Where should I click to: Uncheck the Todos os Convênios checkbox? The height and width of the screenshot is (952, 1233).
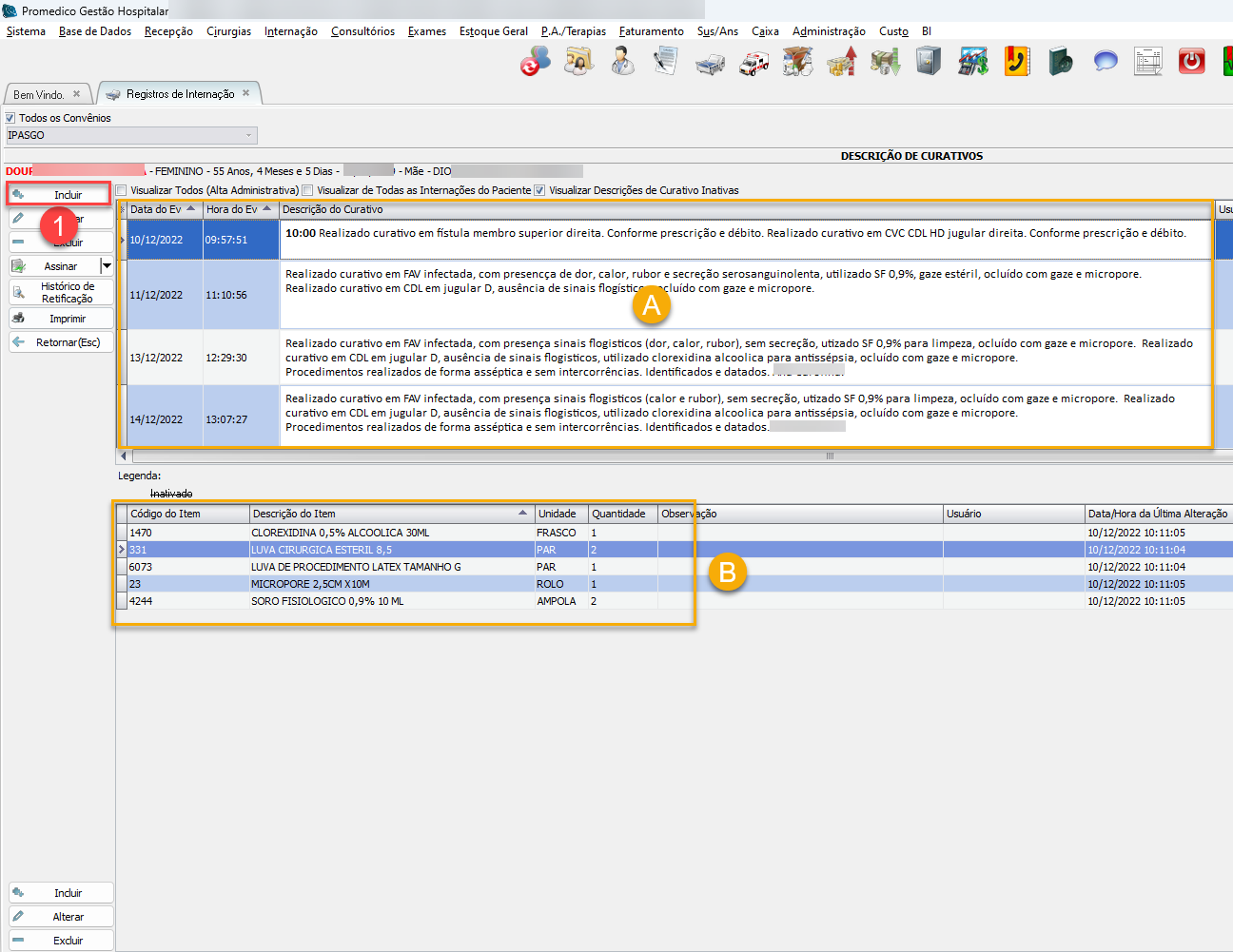[10, 118]
